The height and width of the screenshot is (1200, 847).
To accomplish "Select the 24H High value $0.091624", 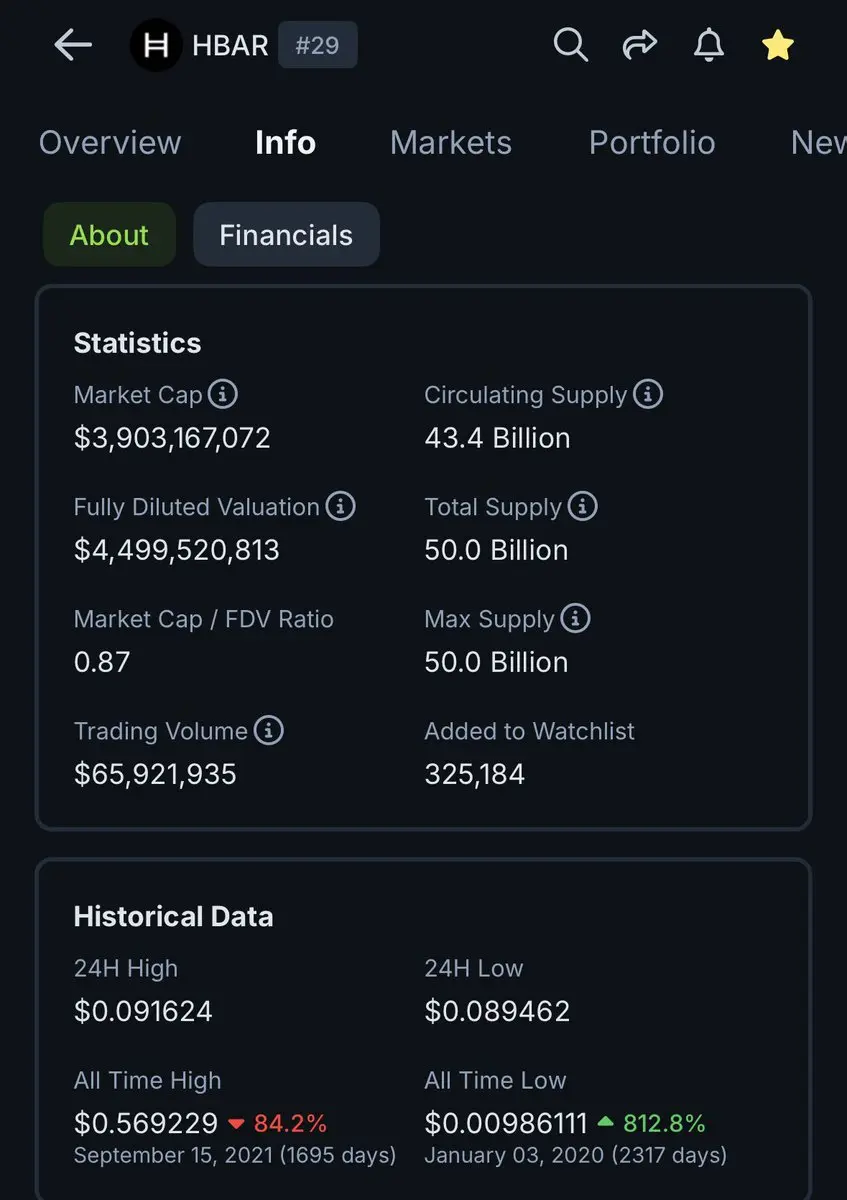I will coord(143,1011).
